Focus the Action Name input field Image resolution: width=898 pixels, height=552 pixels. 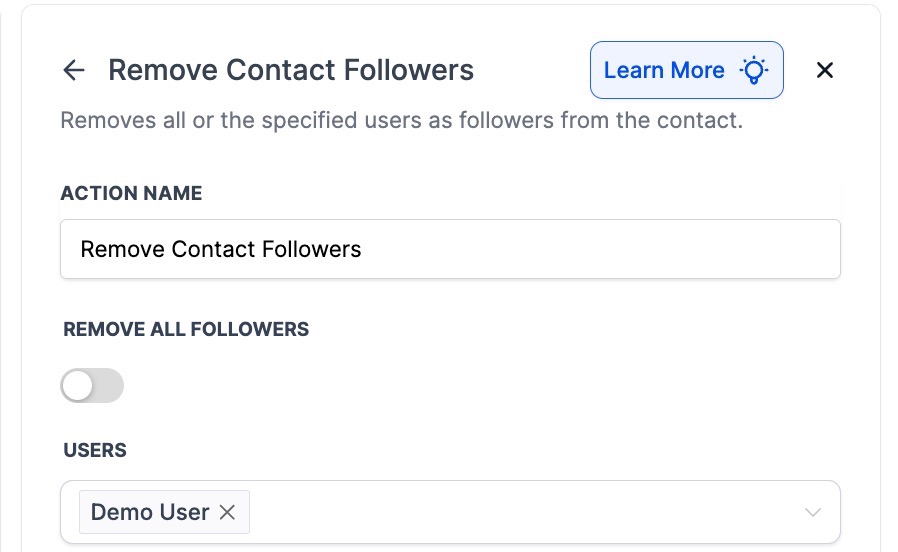click(450, 249)
